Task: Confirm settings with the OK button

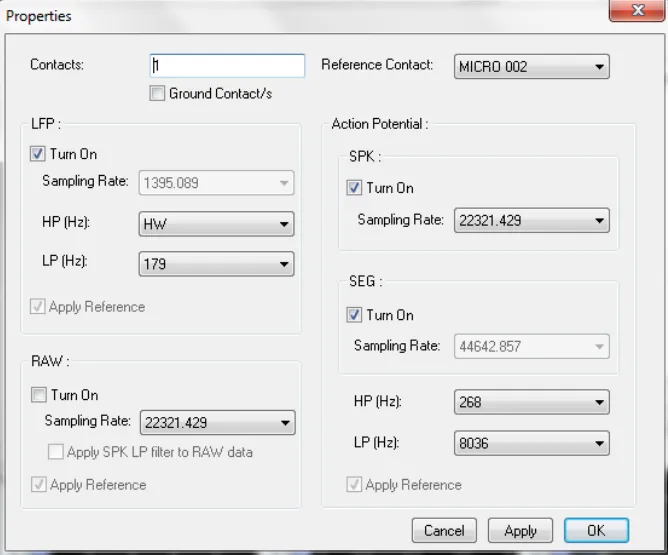Action: (596, 531)
